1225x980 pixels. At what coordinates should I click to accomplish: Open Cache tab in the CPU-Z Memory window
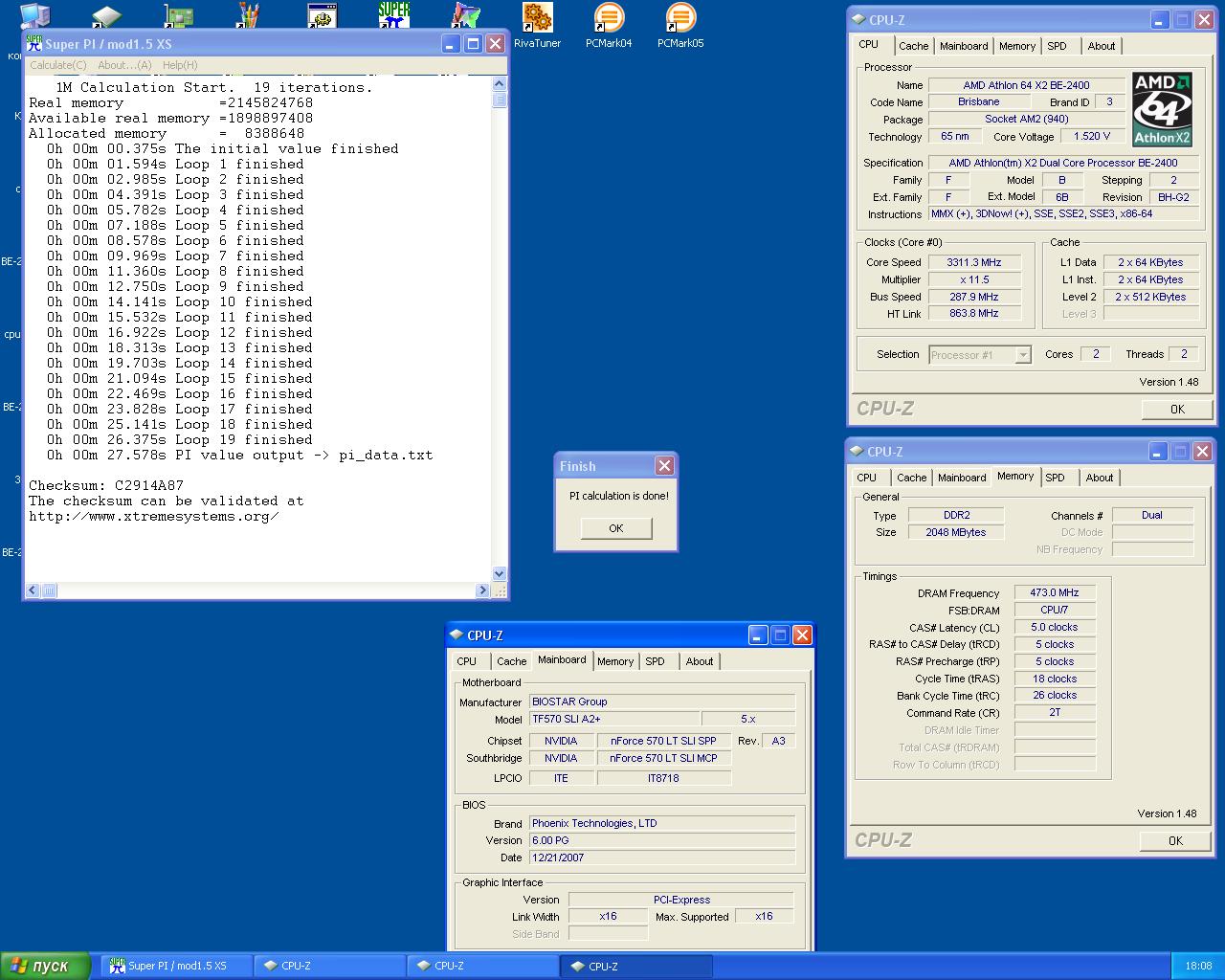point(911,478)
